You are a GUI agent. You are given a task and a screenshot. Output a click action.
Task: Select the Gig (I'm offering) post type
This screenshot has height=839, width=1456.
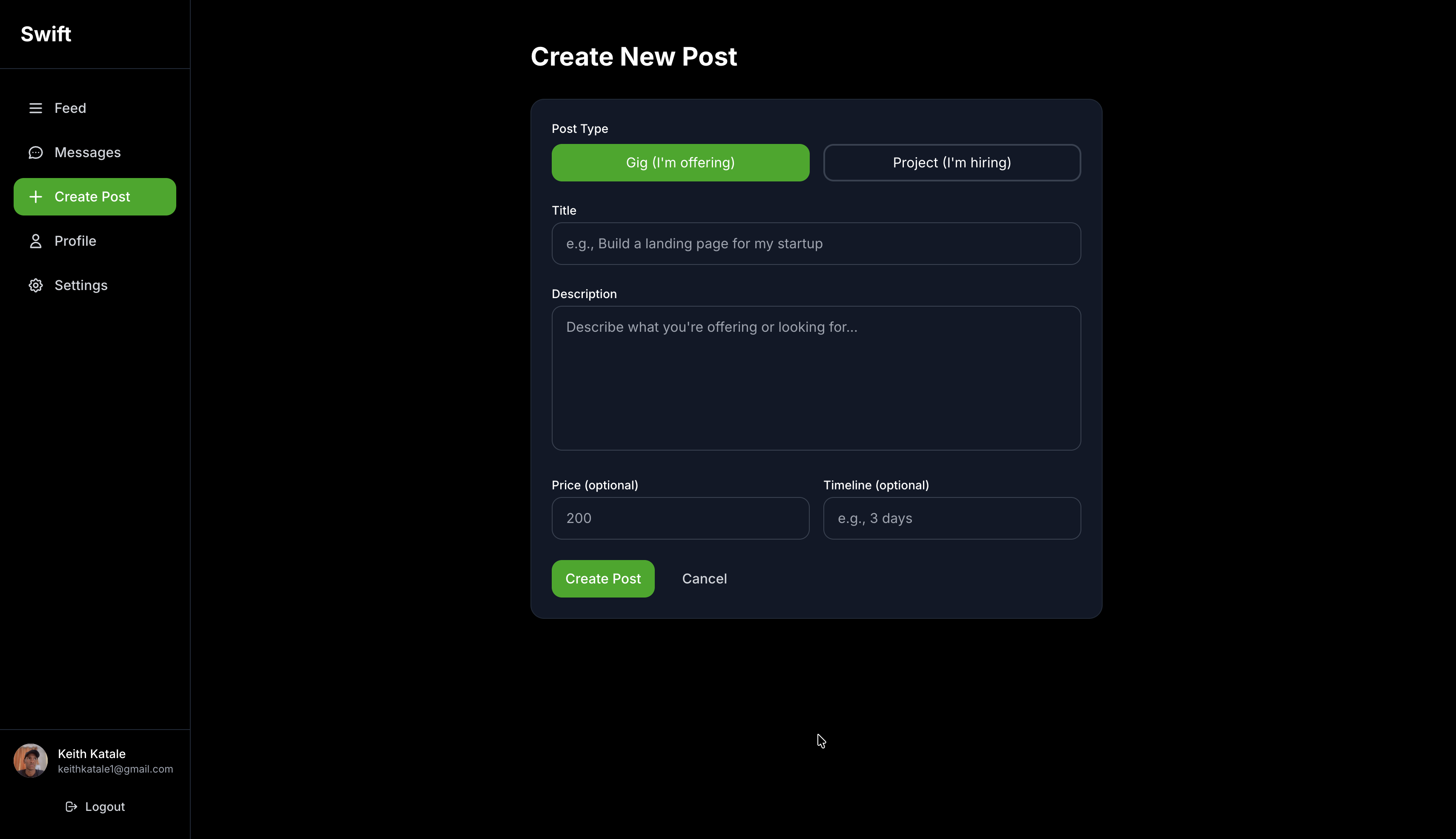680,163
